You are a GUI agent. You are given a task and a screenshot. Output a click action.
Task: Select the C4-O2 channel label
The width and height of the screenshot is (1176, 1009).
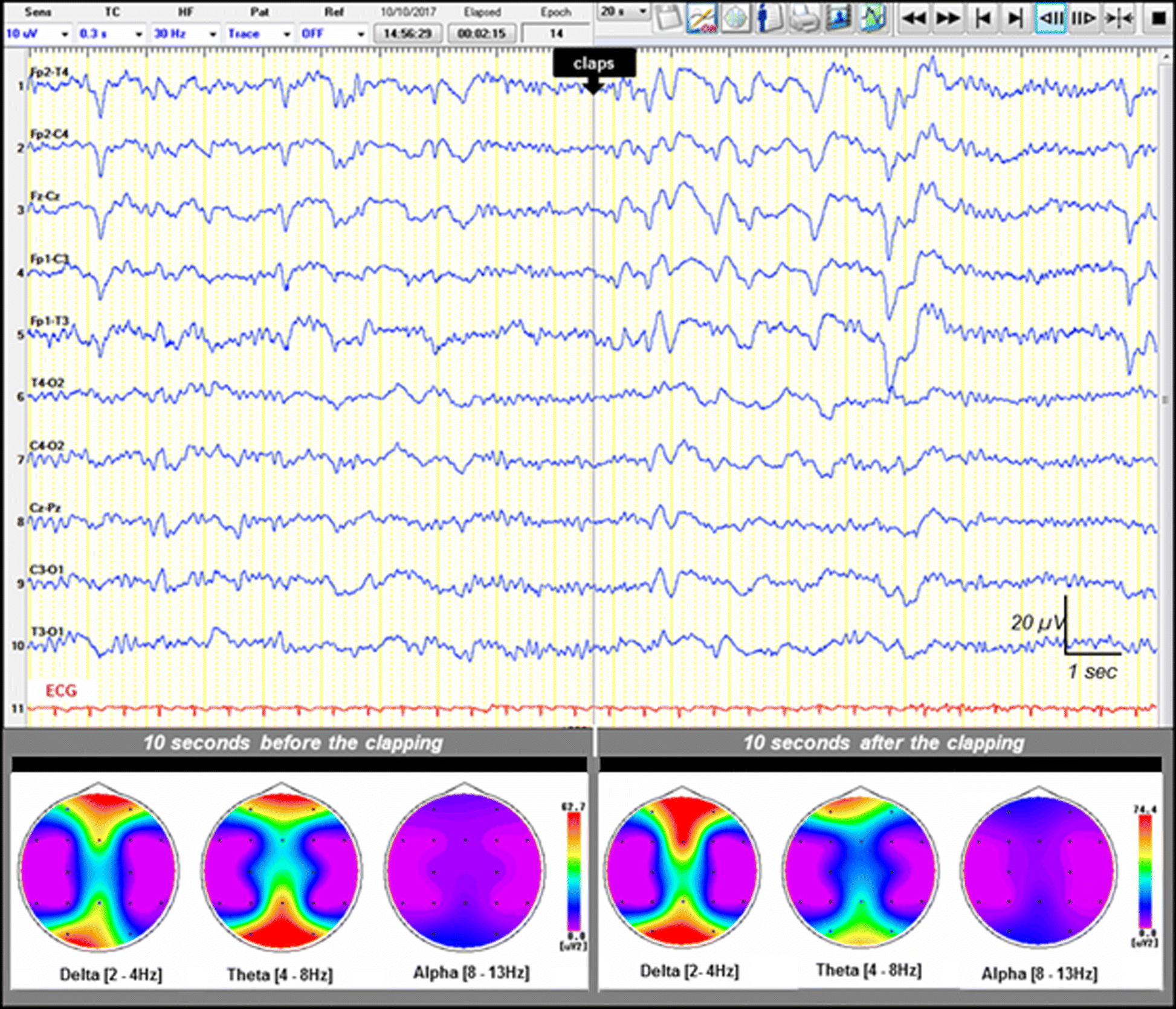pos(47,445)
